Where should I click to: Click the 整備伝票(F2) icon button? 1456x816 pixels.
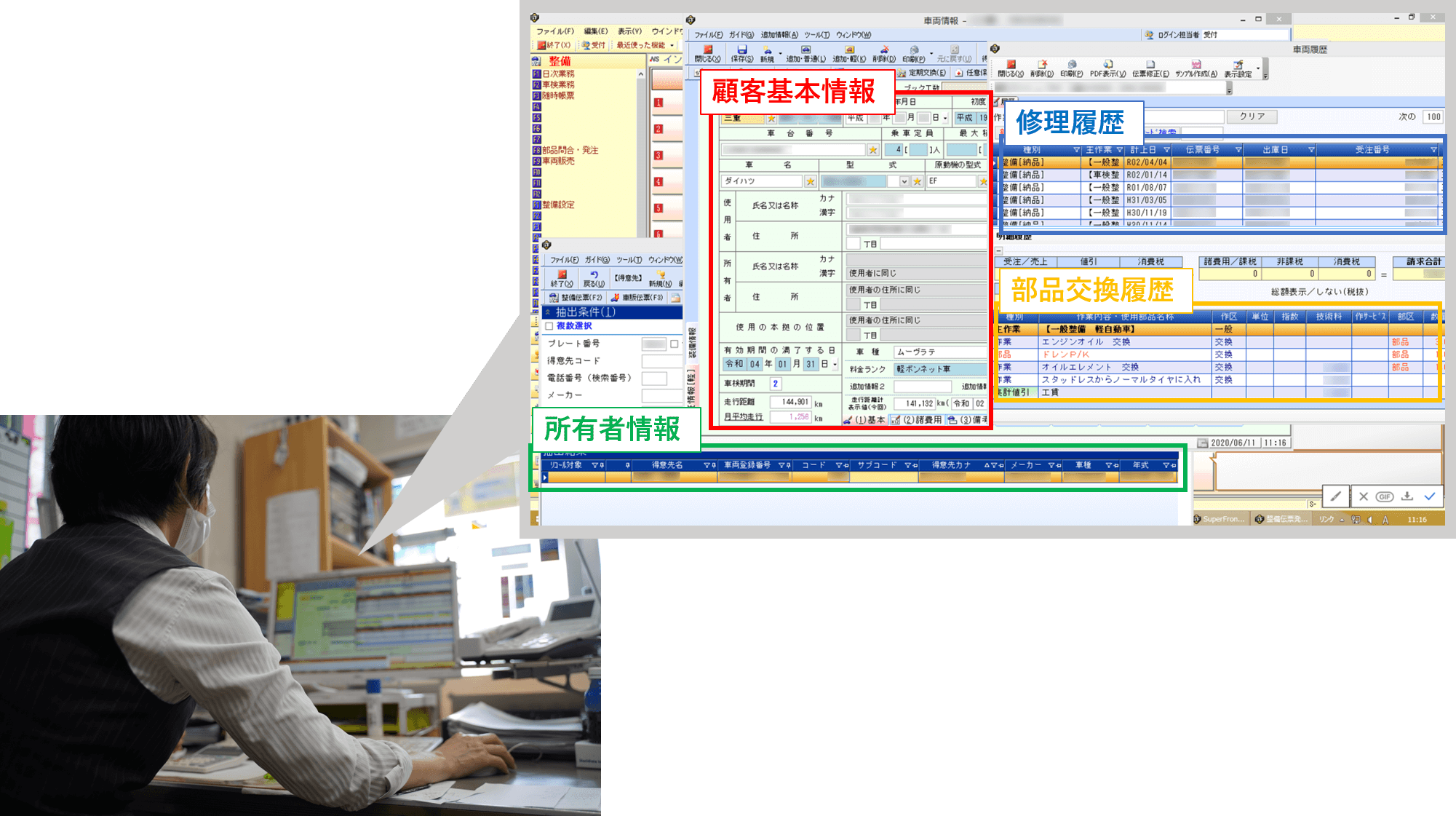coord(576,298)
